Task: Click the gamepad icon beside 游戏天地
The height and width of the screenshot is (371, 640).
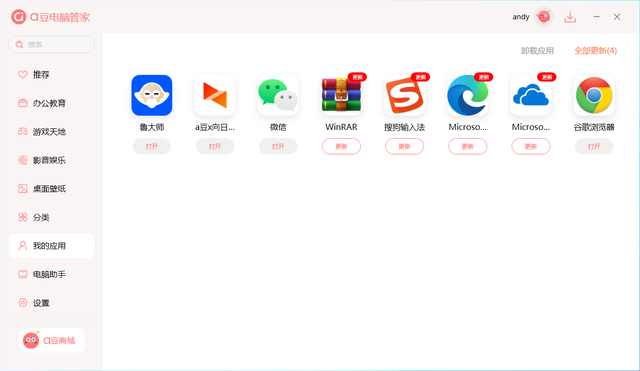Action: tap(23, 131)
